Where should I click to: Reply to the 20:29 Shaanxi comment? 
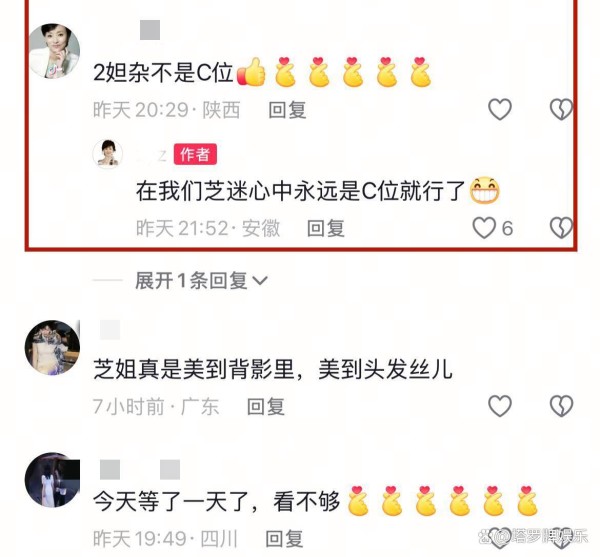click(287, 110)
